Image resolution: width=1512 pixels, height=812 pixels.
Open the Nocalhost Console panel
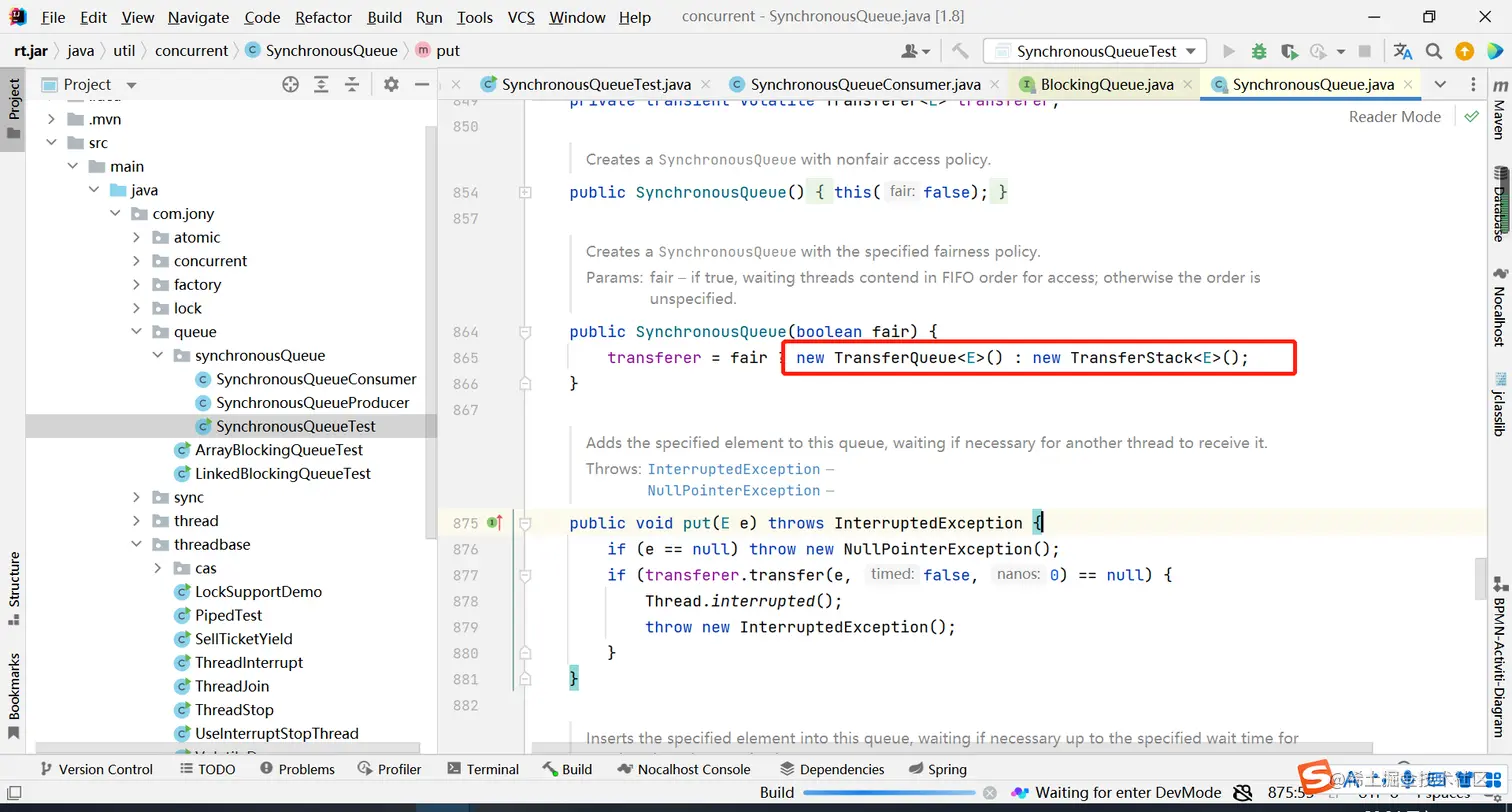pos(684,769)
